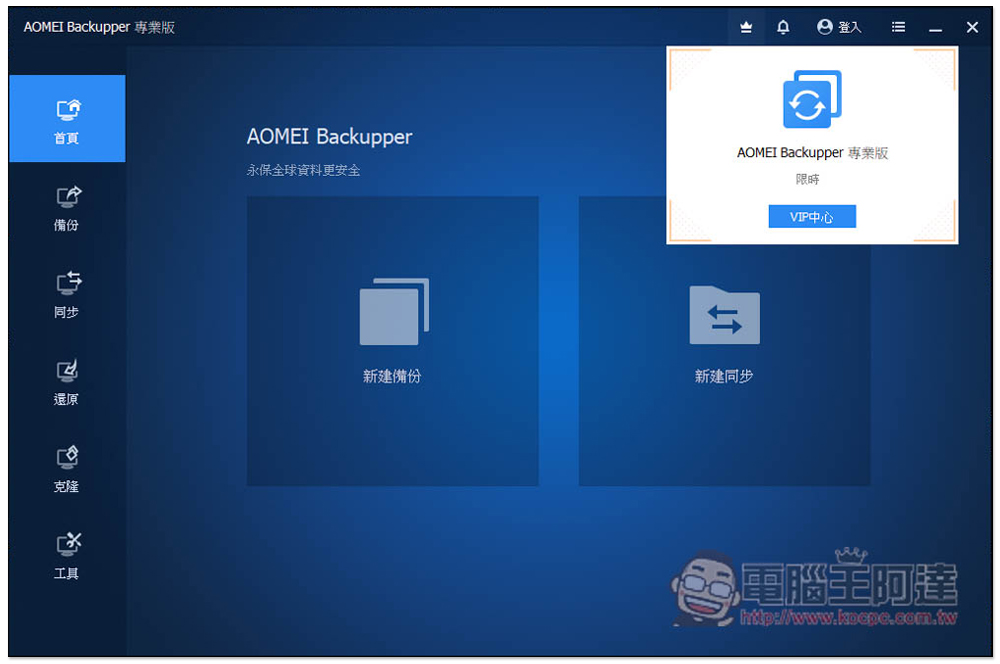Click the AOMEI Backupper logo in popup
The height and width of the screenshot is (664, 1000).
[812, 99]
